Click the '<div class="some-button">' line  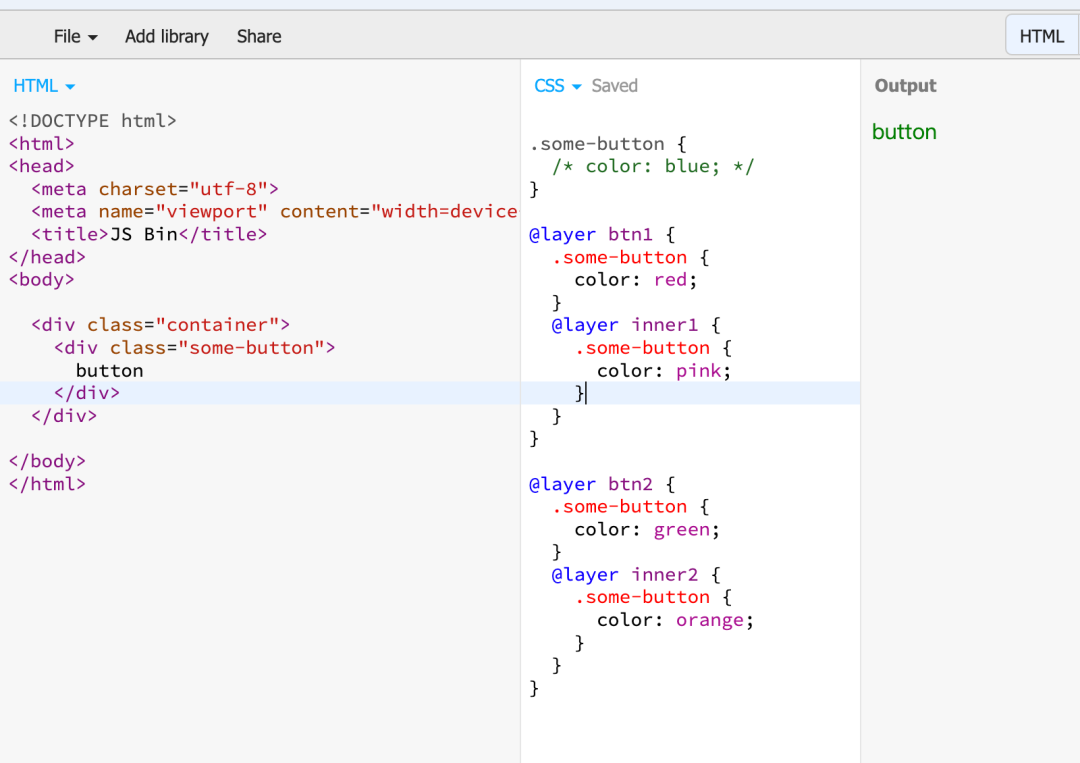click(195, 347)
